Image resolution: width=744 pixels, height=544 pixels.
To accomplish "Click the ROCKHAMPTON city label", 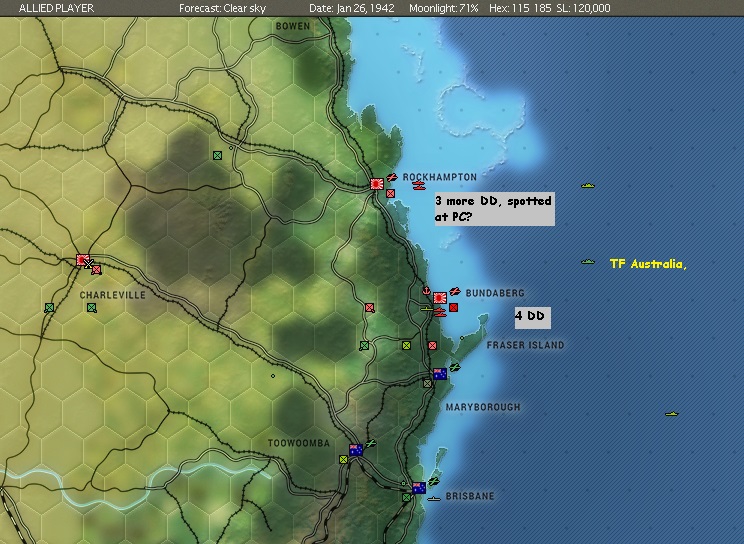I will coord(440,177).
